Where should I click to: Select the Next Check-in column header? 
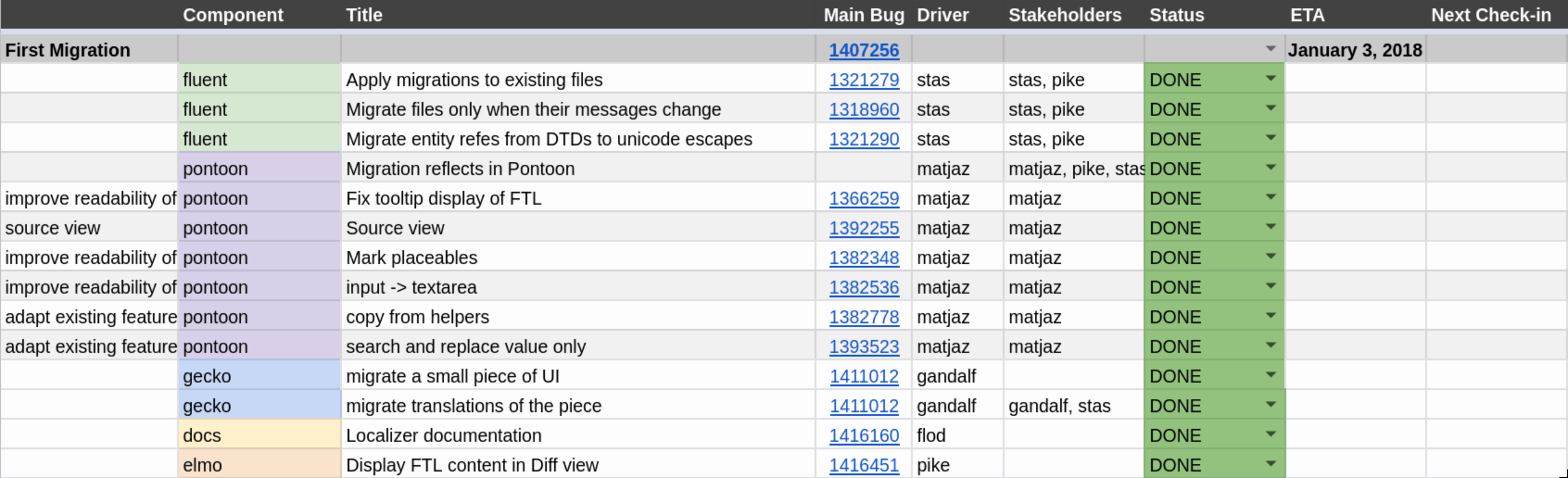pos(1496,15)
